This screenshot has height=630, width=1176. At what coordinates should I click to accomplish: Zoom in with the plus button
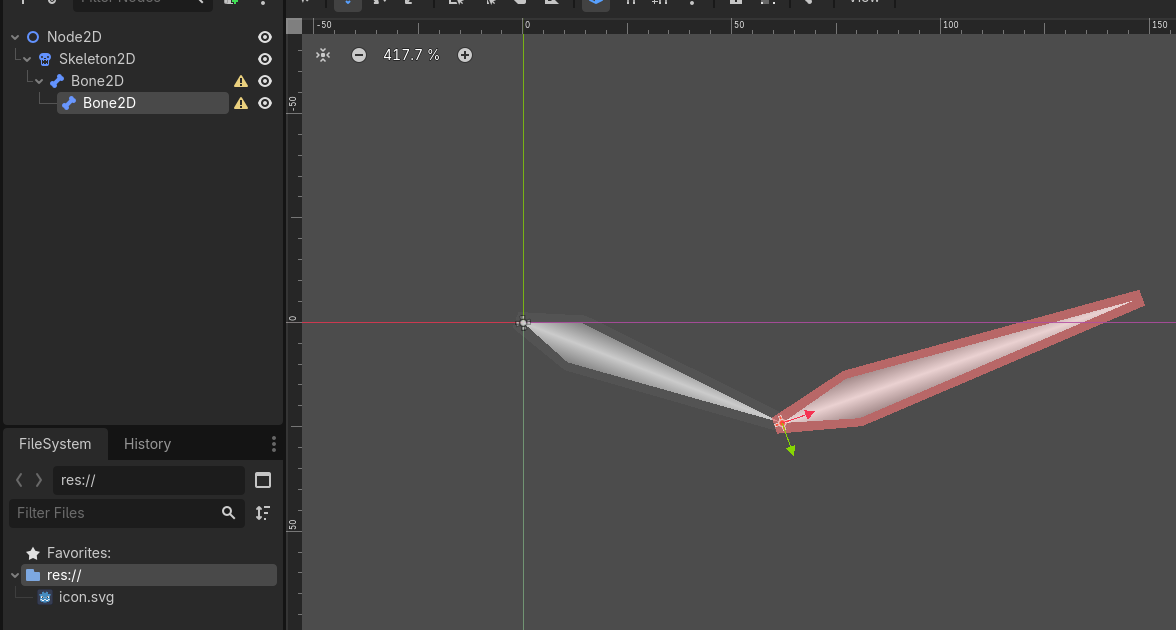coord(465,55)
